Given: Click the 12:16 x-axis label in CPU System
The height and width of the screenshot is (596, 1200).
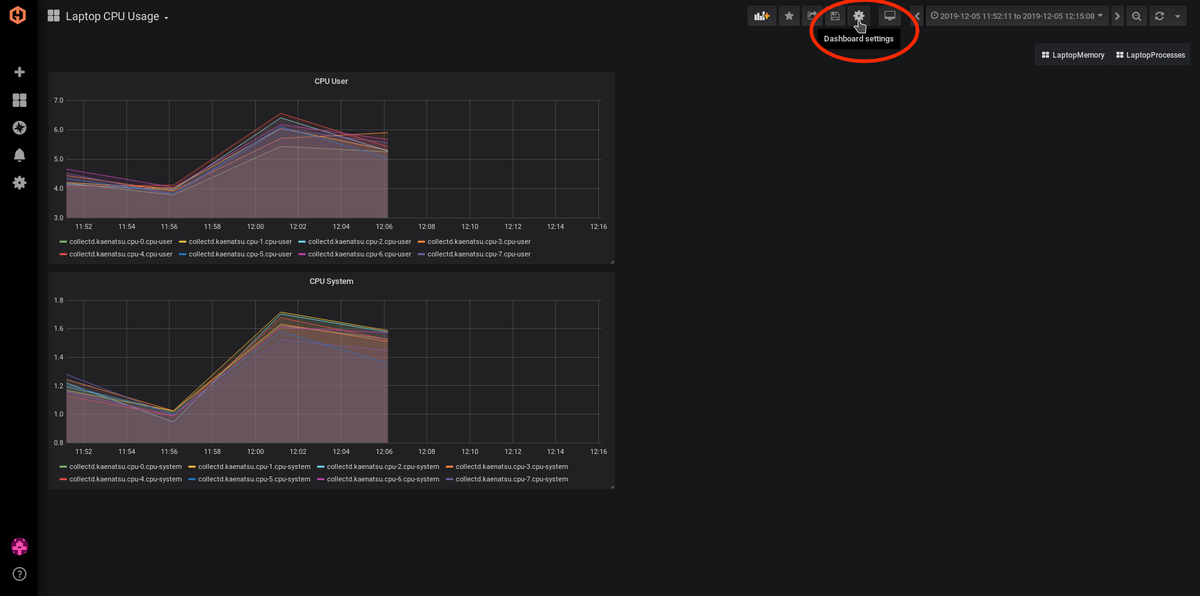Looking at the screenshot, I should [x=598, y=452].
